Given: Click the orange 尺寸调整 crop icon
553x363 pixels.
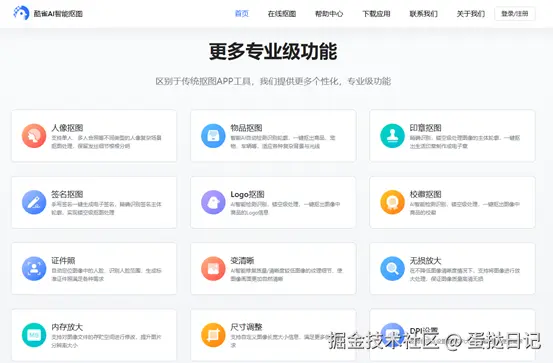Looking at the screenshot, I should (x=213, y=335).
